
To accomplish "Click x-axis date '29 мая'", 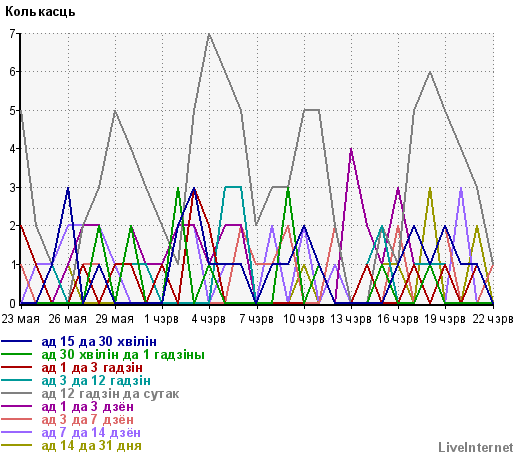I will [115, 319].
